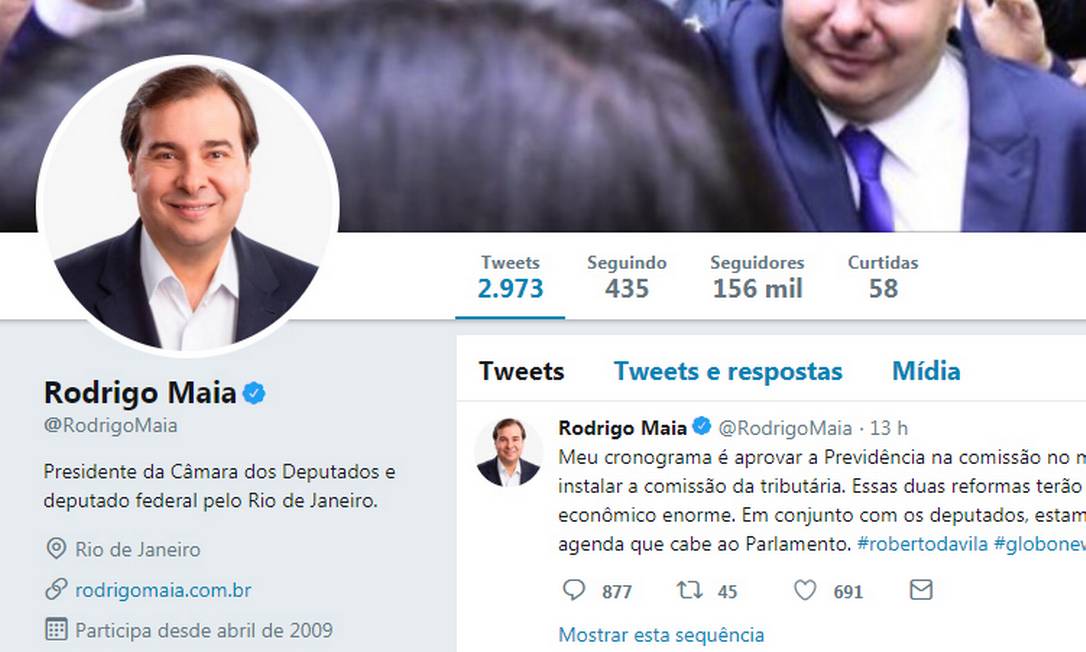View the Seguindo list
Viewport: 1086px width, 652px height.
point(627,277)
